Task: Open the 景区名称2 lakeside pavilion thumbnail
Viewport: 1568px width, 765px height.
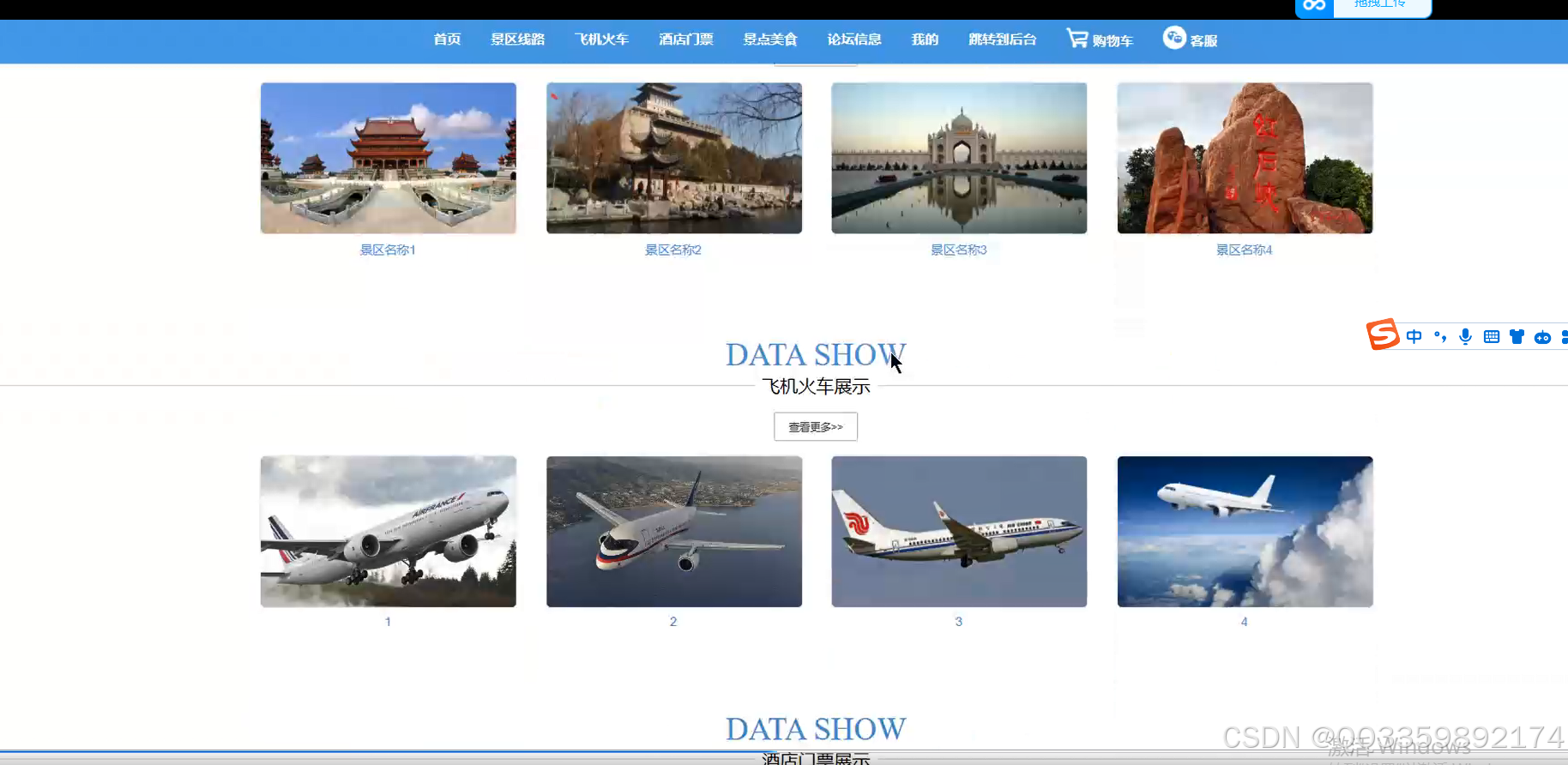Action: [x=674, y=158]
